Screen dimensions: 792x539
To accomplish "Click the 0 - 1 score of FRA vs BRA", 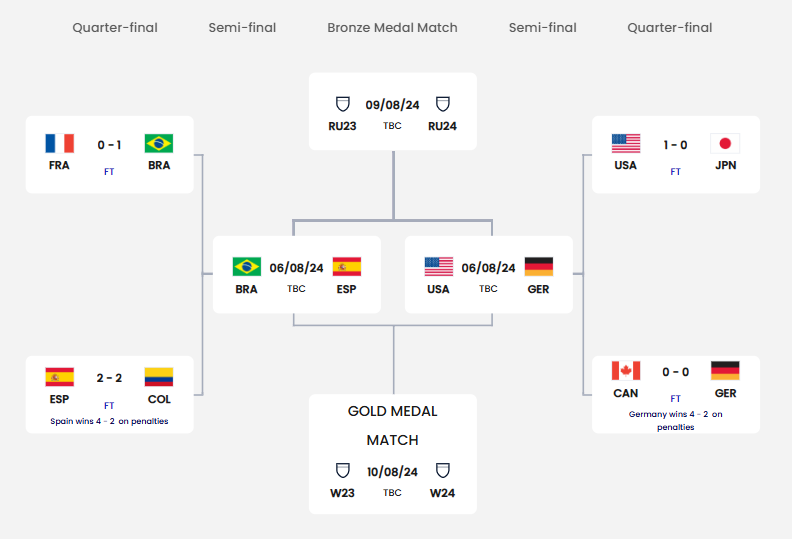I will click(x=109, y=145).
